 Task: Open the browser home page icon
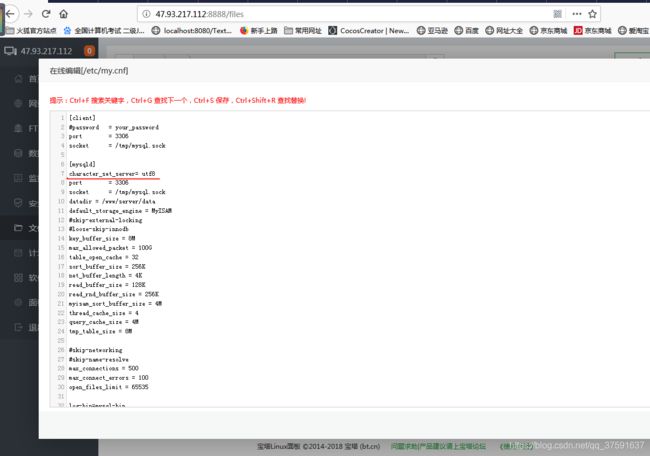point(63,14)
